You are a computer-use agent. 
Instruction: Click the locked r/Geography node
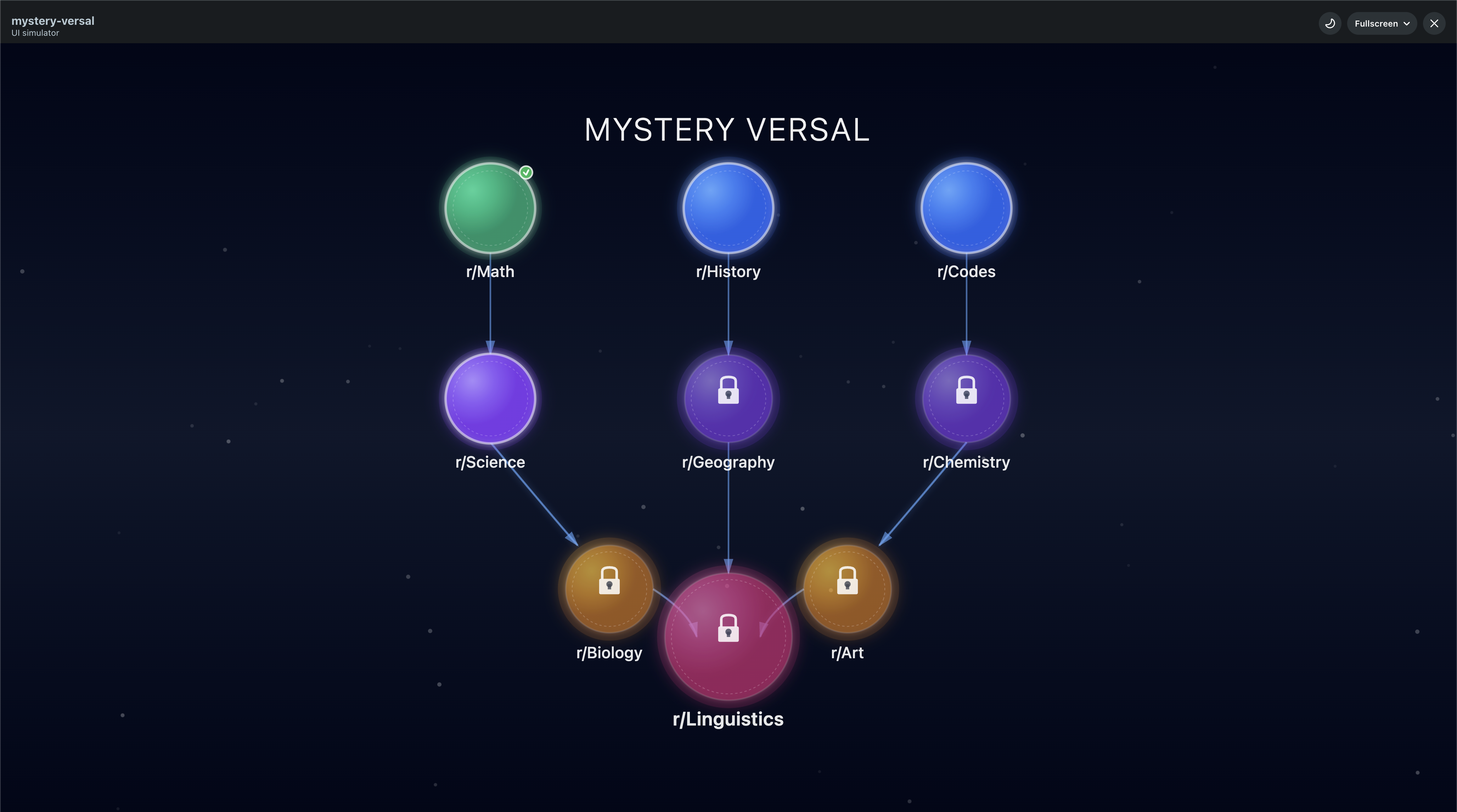[728, 399]
